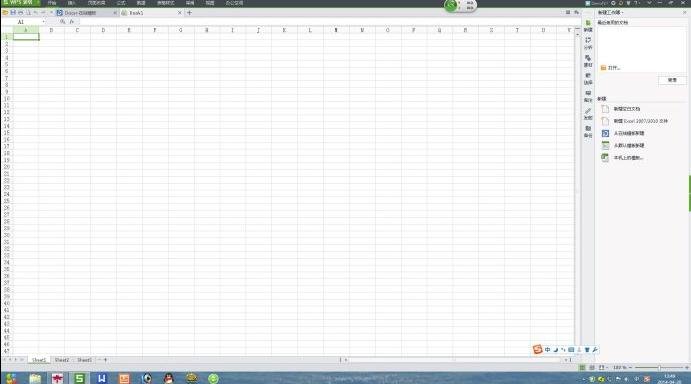Viewport: 691px width, 384px height.
Task: Open the WPS Spreadsheets application menu
Action: [20, 3]
